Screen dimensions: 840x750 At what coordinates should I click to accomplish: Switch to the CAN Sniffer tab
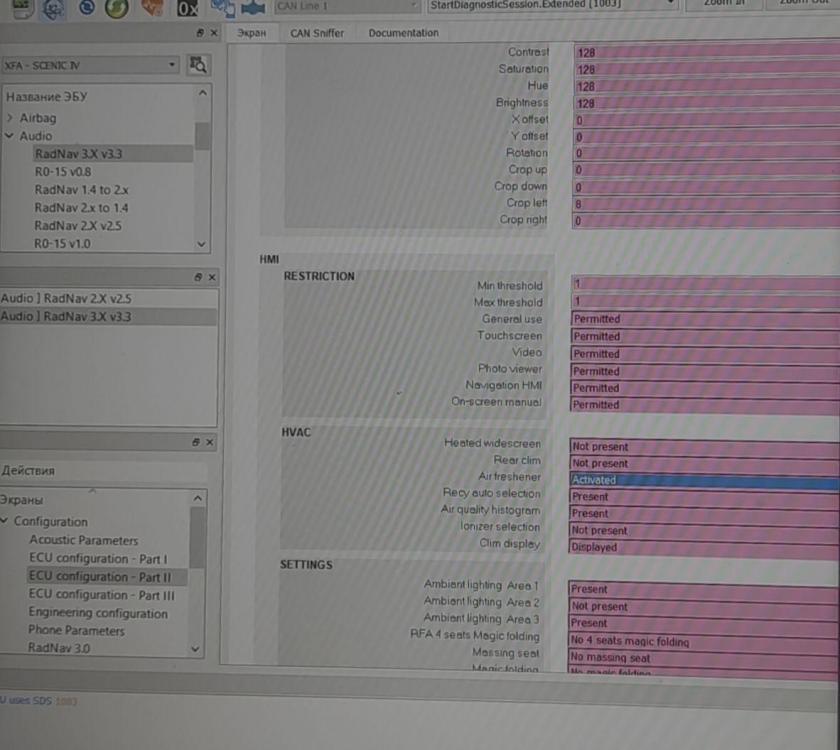click(317, 33)
